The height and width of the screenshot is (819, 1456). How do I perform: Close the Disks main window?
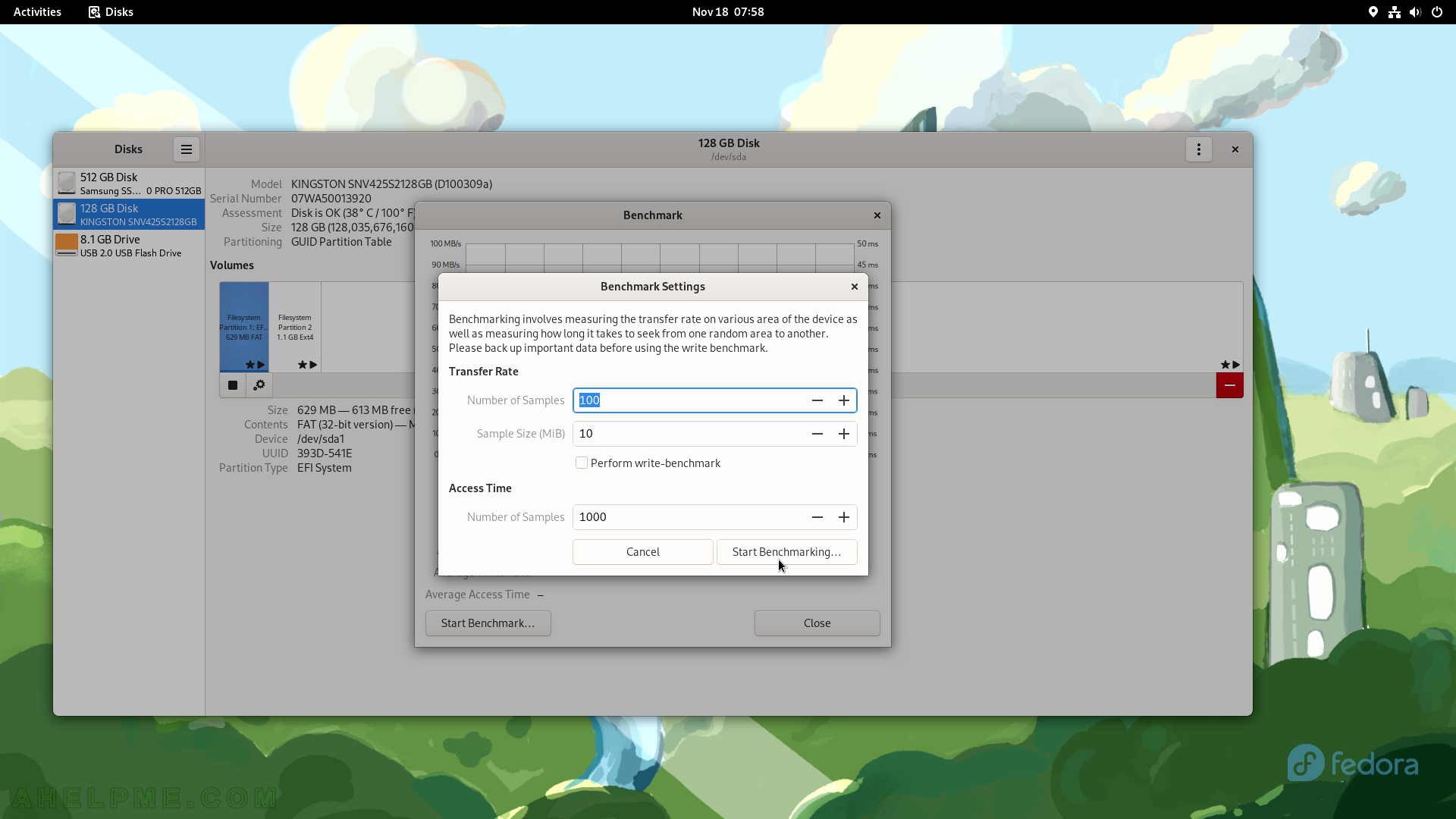pyautogui.click(x=1235, y=149)
